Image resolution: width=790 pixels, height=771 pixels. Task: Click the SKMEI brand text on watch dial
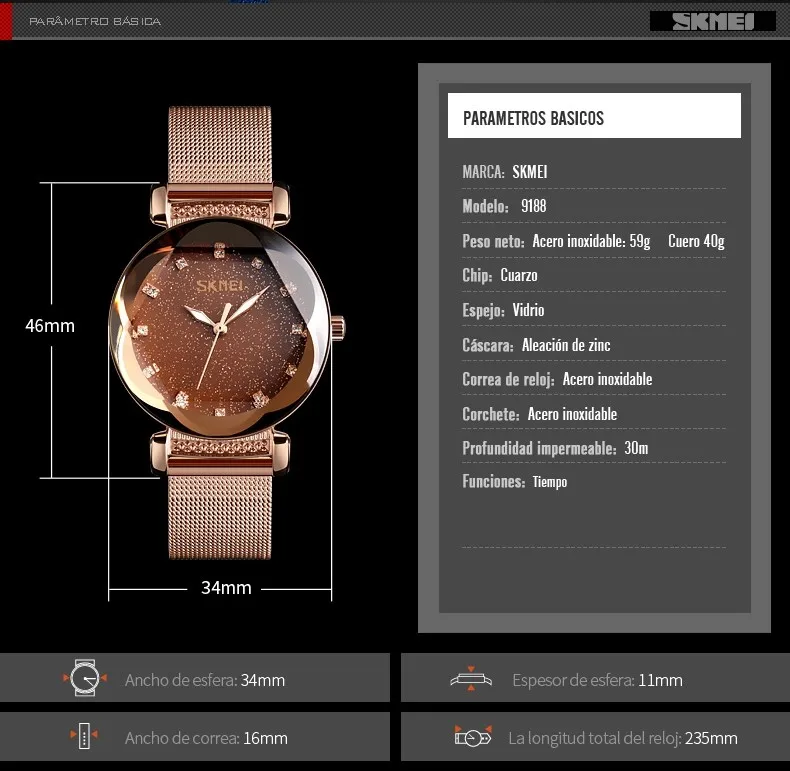(x=220, y=286)
